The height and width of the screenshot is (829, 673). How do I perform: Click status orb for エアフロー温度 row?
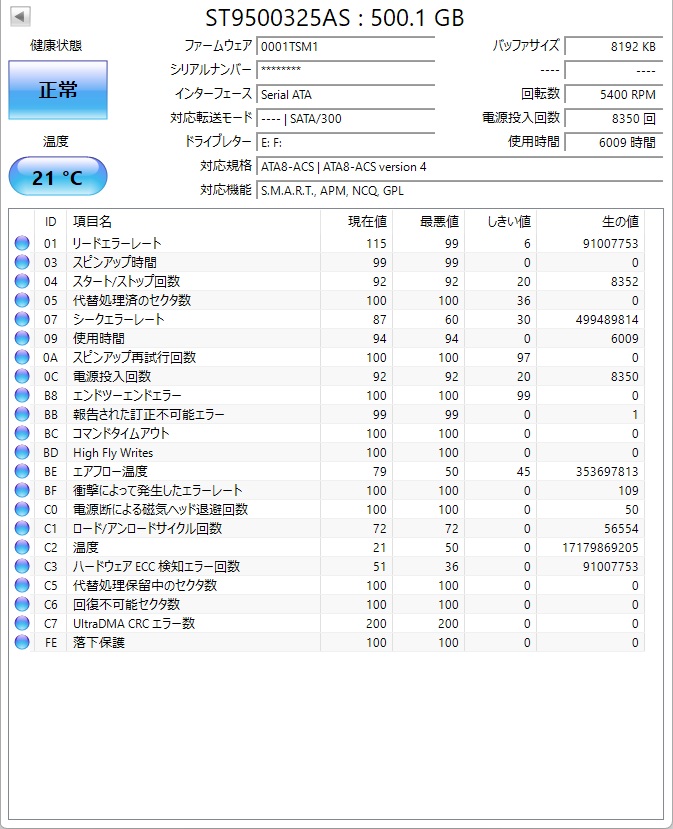coord(22,471)
